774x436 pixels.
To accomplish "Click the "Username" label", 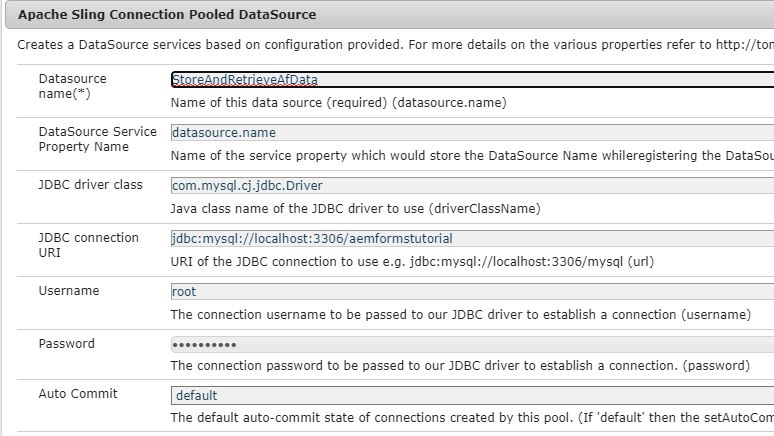I will coord(69,291).
